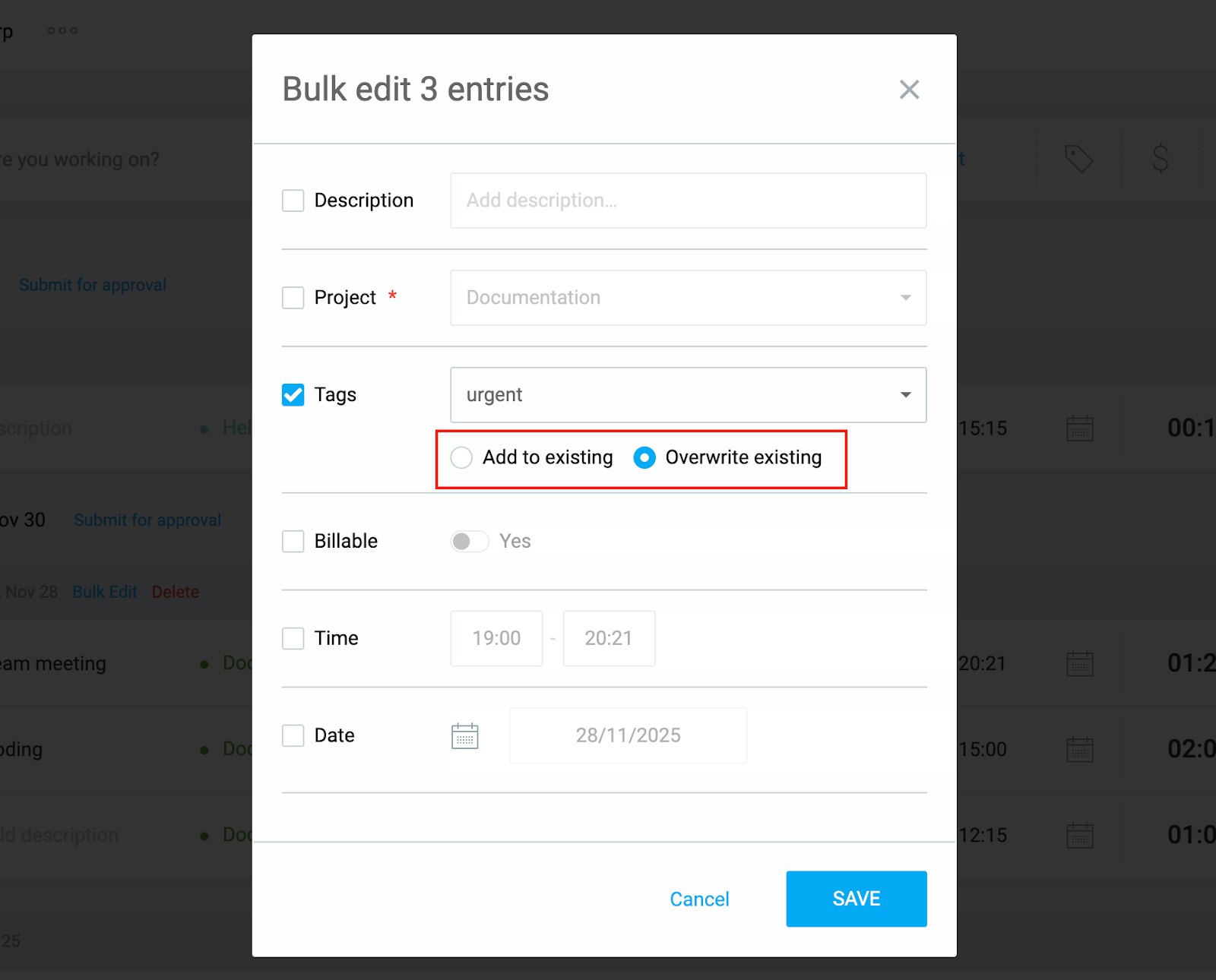This screenshot has height=980, width=1216.
Task: Open the tags dropdown showing urgent
Action: (x=905, y=394)
